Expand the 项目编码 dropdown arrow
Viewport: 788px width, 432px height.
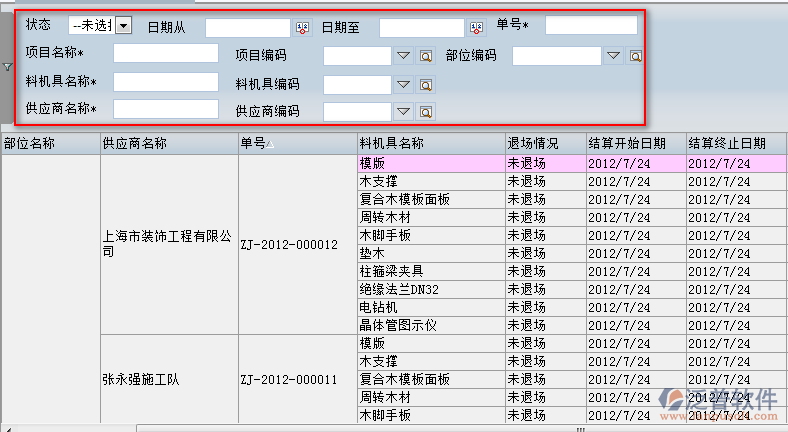pyautogui.click(x=404, y=57)
